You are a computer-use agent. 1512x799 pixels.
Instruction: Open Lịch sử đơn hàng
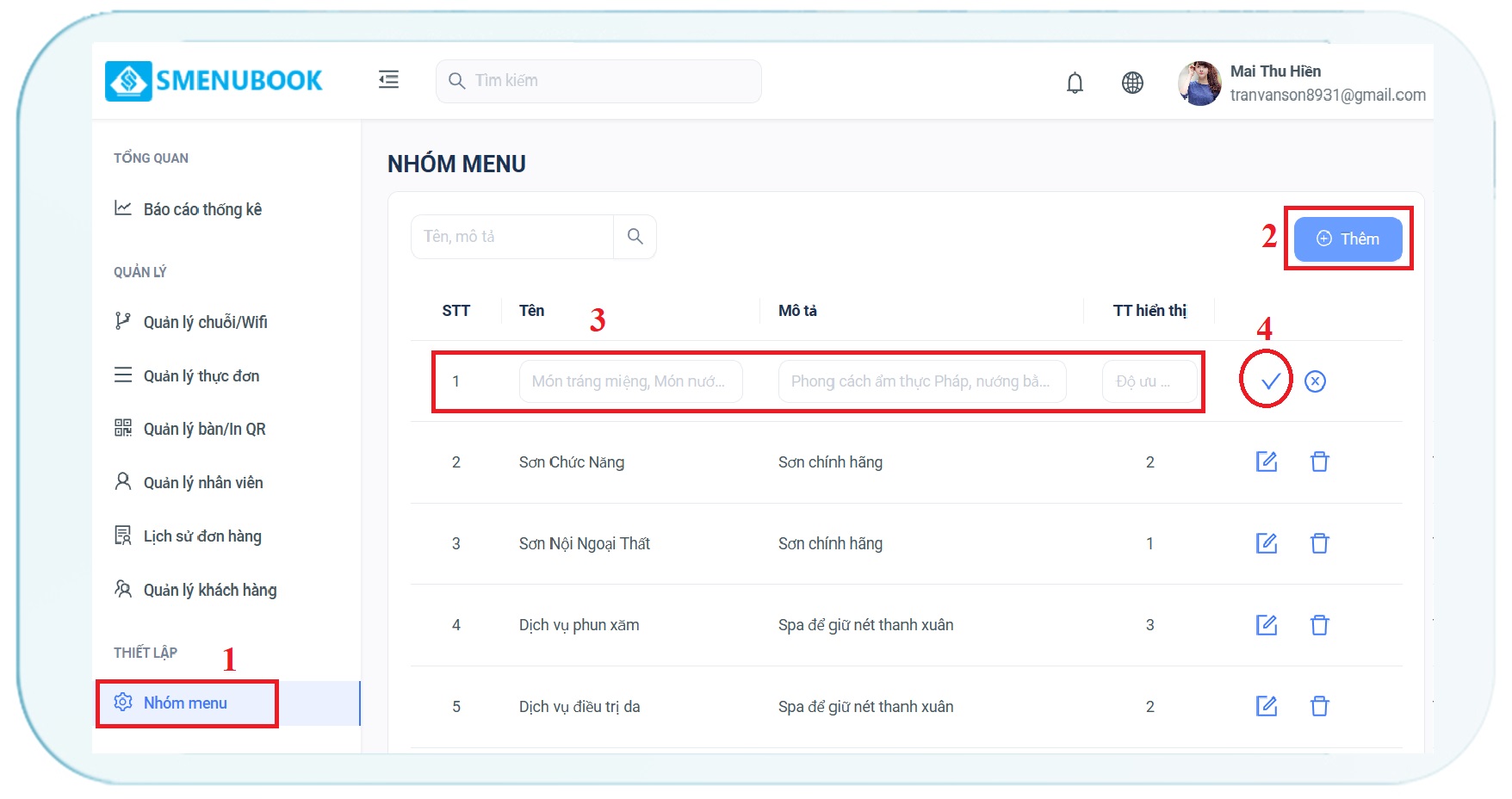(x=201, y=536)
